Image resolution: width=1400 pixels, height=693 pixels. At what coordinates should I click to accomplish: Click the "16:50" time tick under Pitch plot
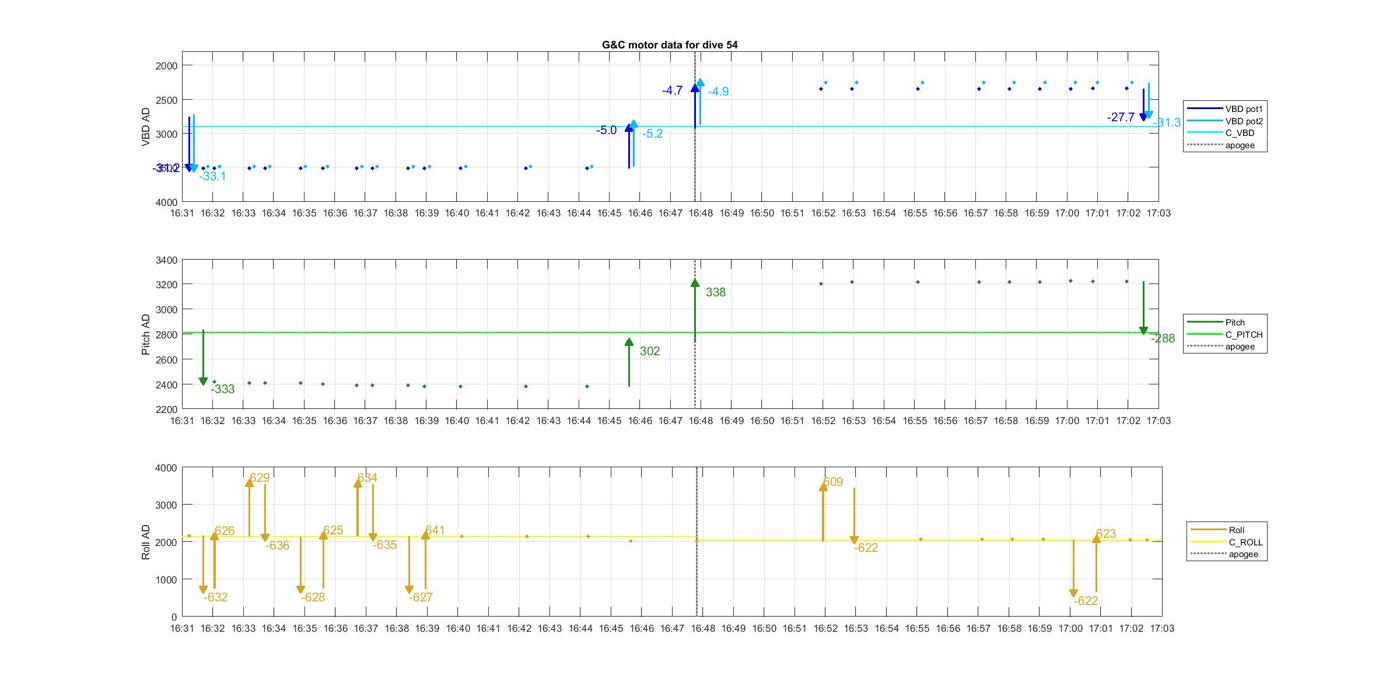762,421
